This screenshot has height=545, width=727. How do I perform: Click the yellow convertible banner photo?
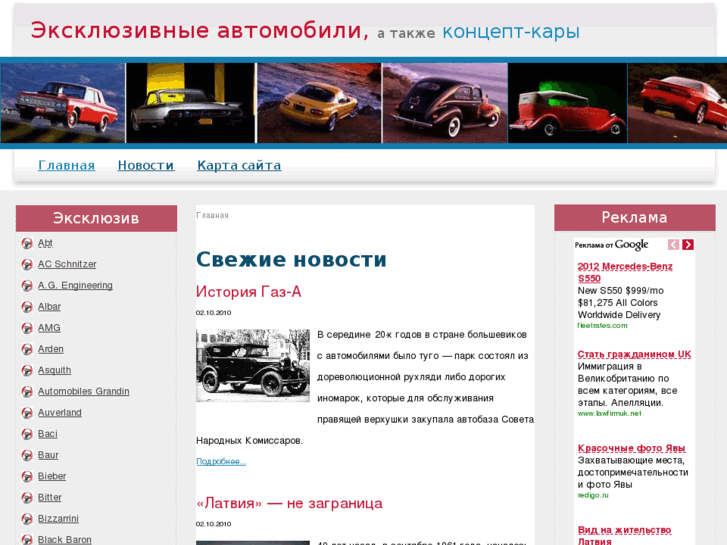point(319,103)
